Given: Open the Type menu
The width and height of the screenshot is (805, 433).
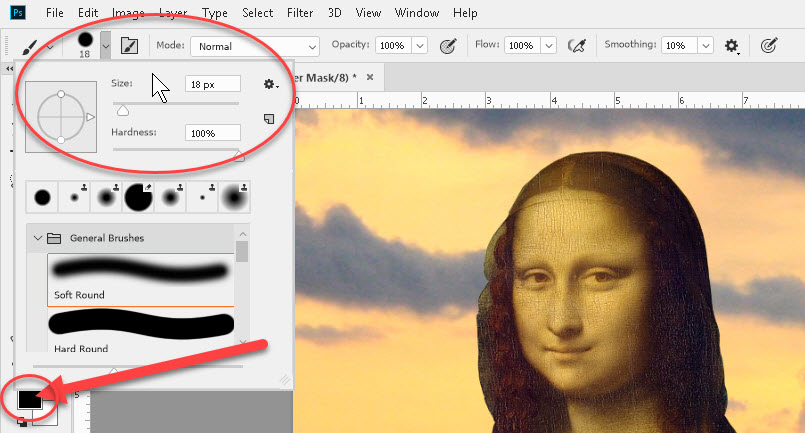Looking at the screenshot, I should click(x=215, y=13).
